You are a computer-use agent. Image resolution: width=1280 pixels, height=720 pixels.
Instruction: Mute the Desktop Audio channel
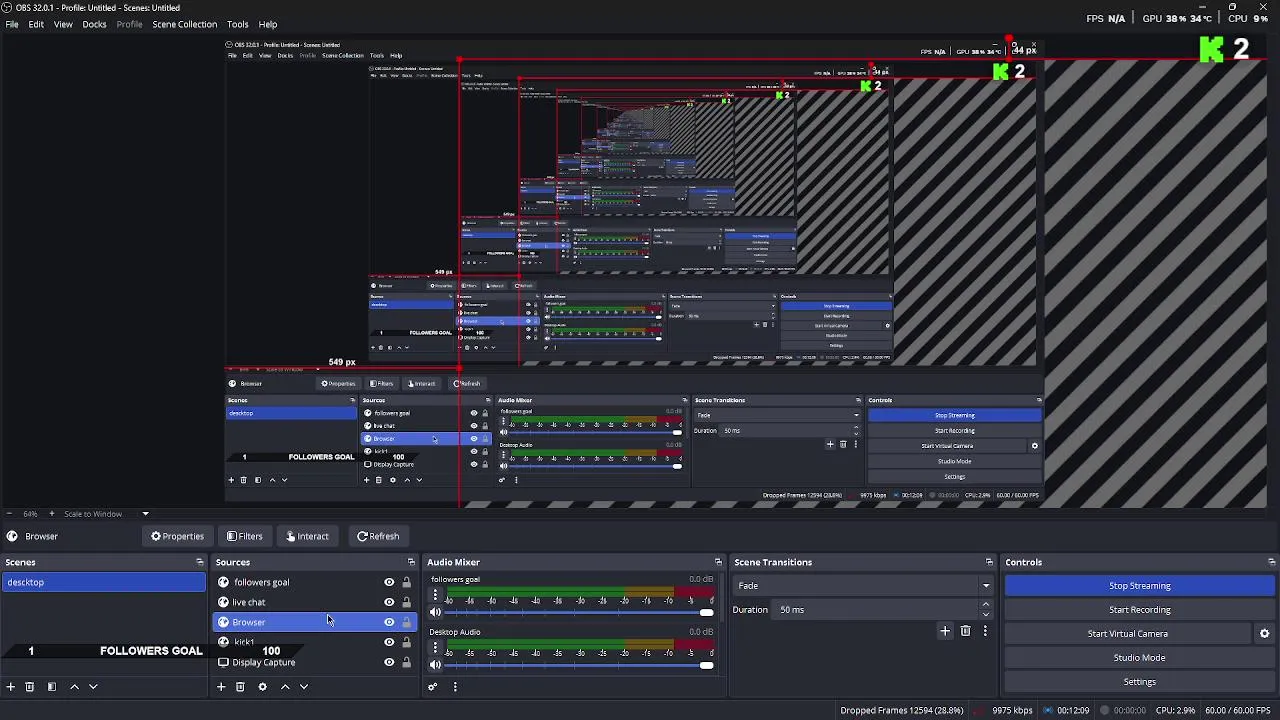click(x=435, y=665)
